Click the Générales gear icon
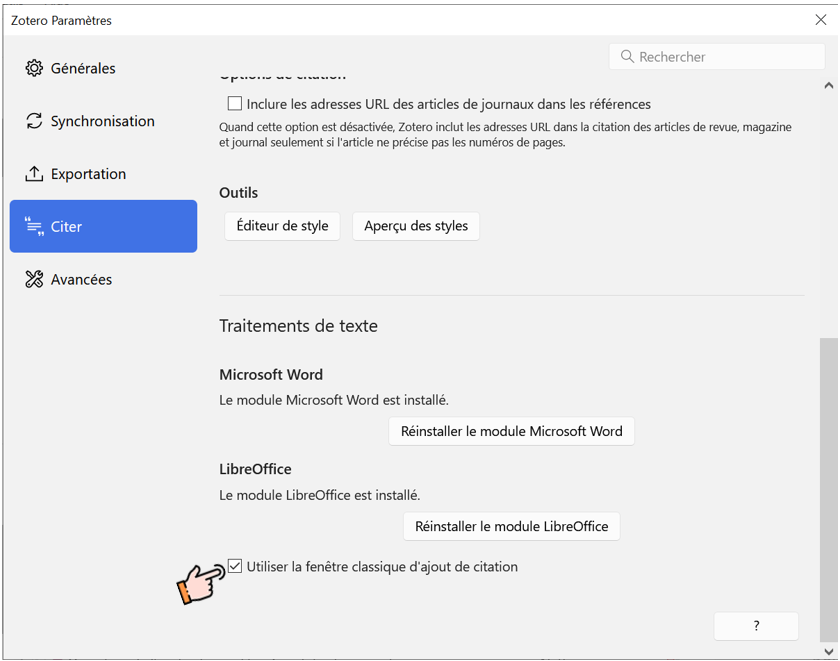The image size is (840, 661). [x=34, y=68]
